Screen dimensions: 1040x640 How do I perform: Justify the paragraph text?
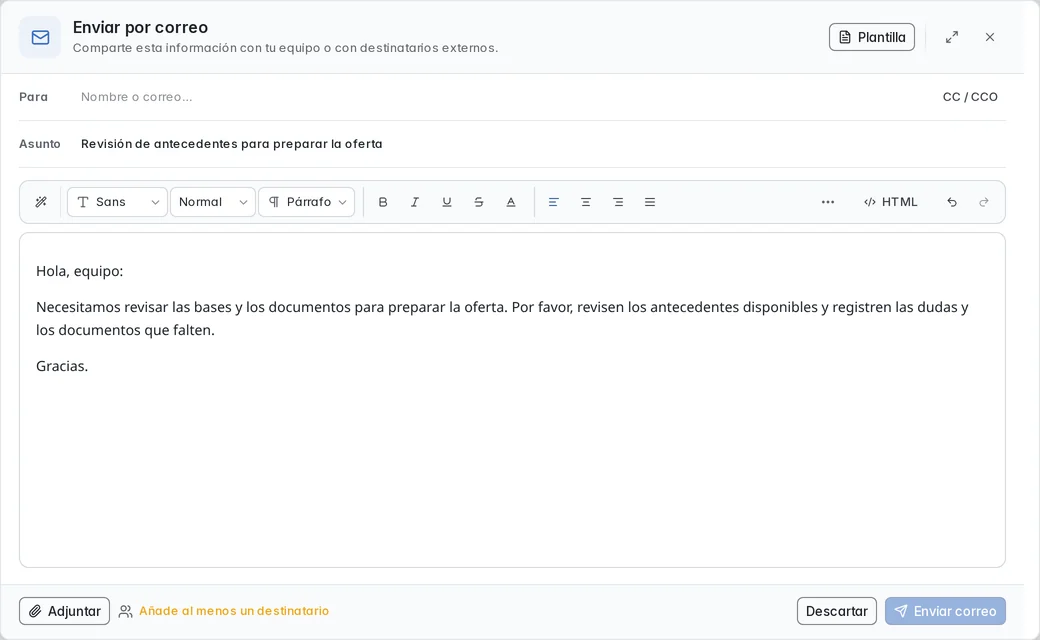pos(650,202)
